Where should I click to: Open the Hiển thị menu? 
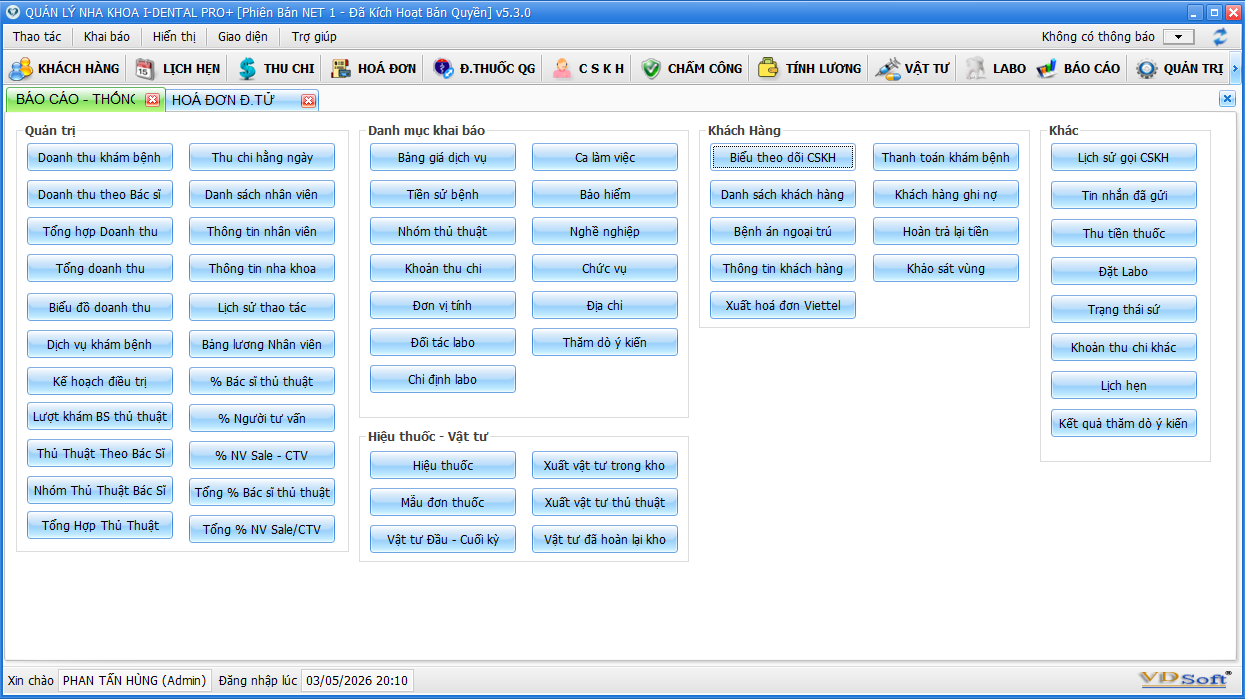175,37
